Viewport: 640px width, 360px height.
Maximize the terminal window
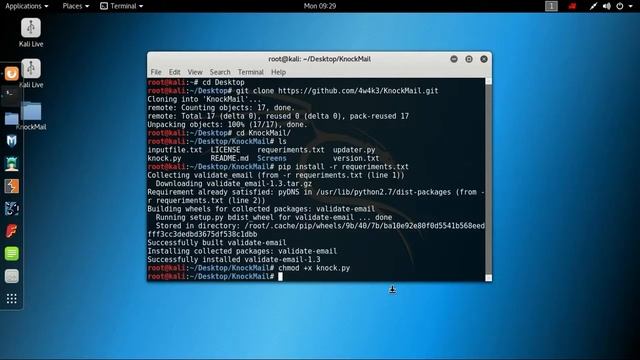(x=469, y=59)
